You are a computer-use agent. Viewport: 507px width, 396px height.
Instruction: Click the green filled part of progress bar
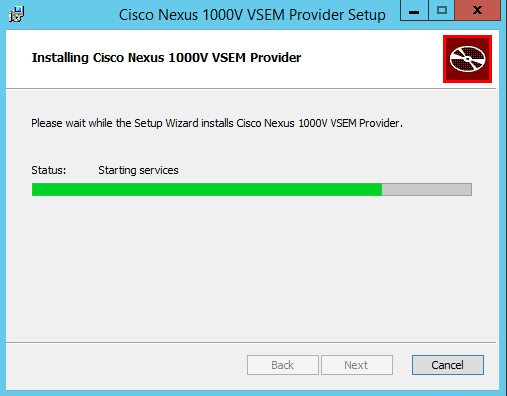[x=207, y=189]
